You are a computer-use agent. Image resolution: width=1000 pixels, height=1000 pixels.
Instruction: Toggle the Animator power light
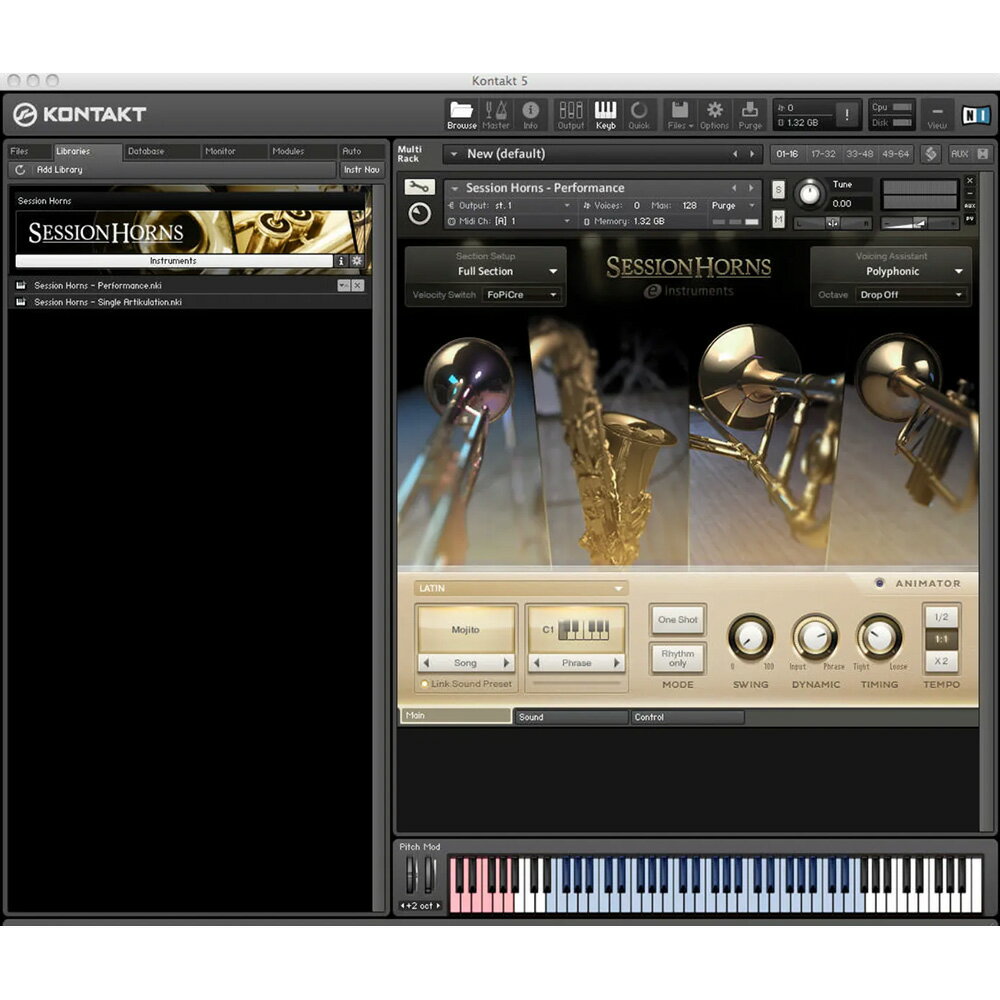(x=879, y=583)
